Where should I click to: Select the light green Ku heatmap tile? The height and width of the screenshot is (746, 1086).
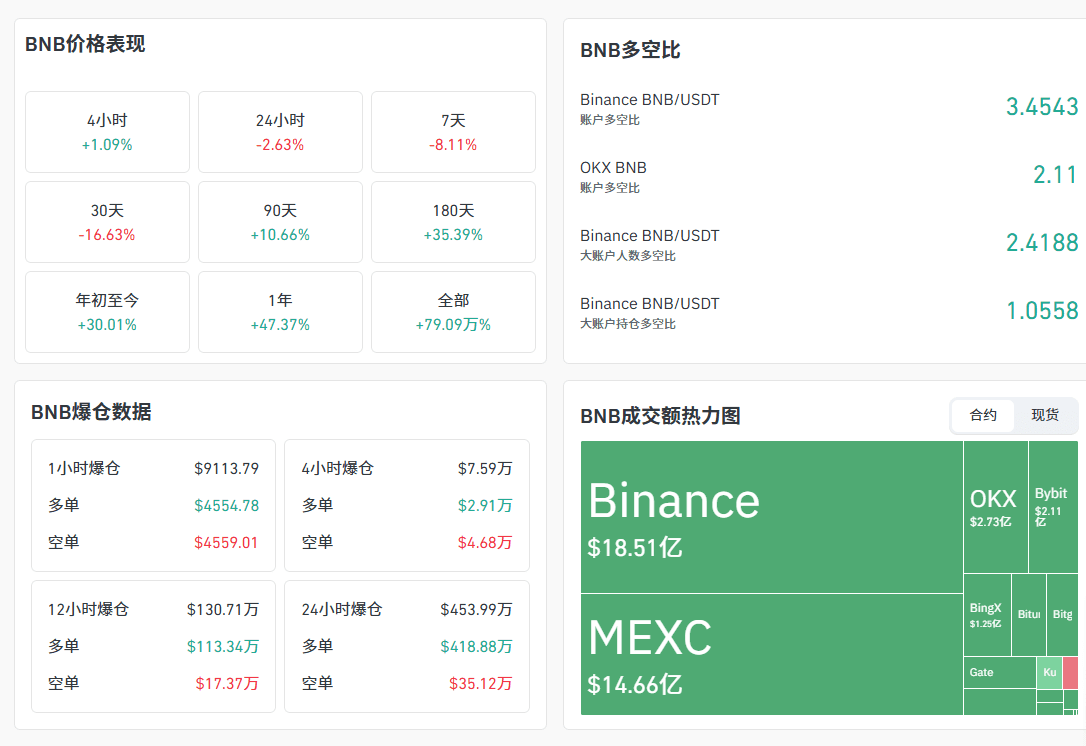1049,672
